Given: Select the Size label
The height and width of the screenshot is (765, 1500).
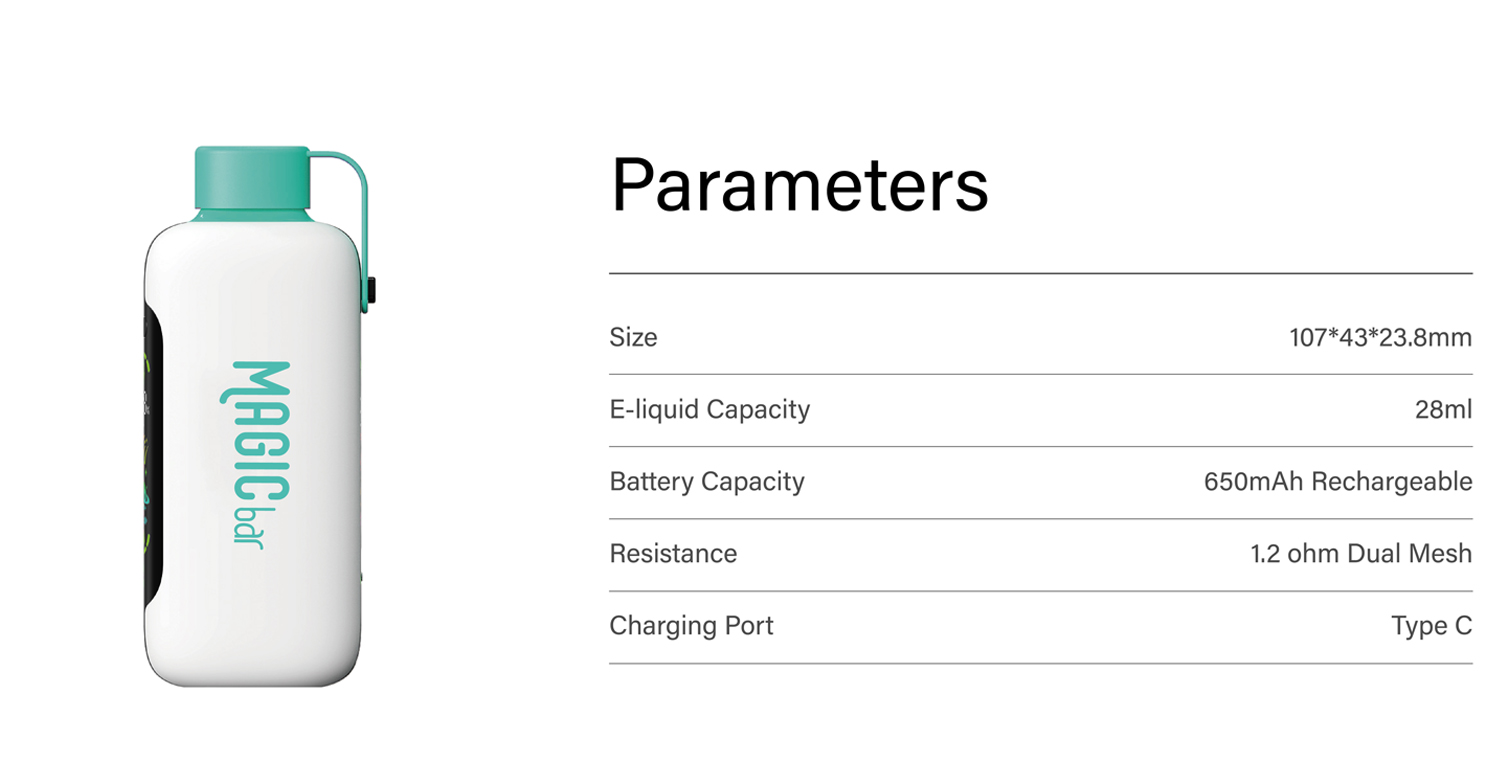Looking at the screenshot, I should (x=633, y=337).
